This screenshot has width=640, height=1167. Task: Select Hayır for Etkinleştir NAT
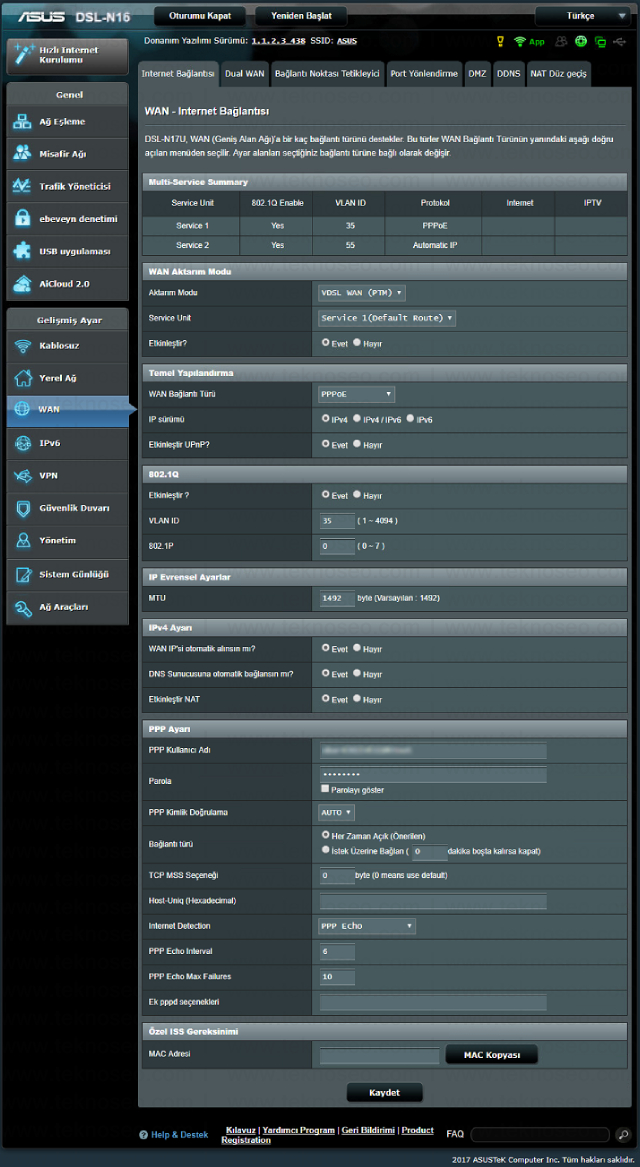coord(357,698)
